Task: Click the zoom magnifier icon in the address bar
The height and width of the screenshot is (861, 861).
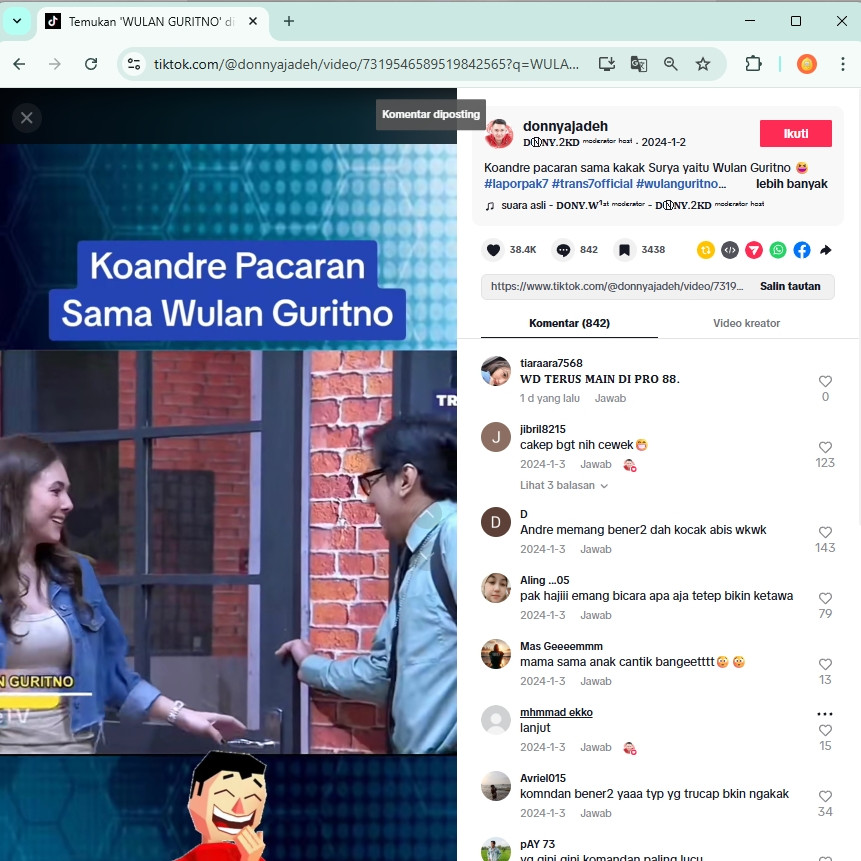Action: 670,64
